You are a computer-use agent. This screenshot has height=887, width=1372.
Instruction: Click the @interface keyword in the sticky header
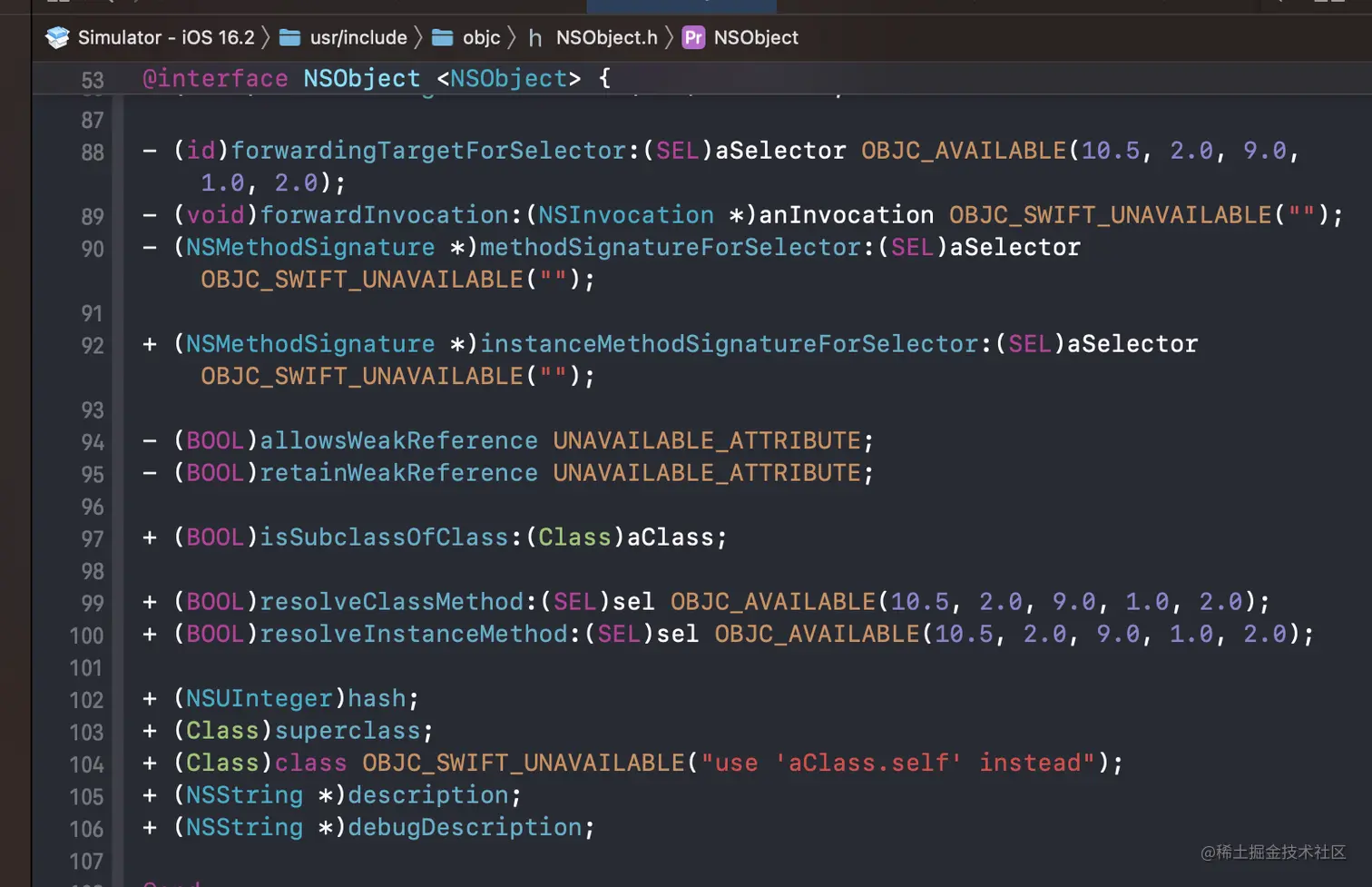215,78
